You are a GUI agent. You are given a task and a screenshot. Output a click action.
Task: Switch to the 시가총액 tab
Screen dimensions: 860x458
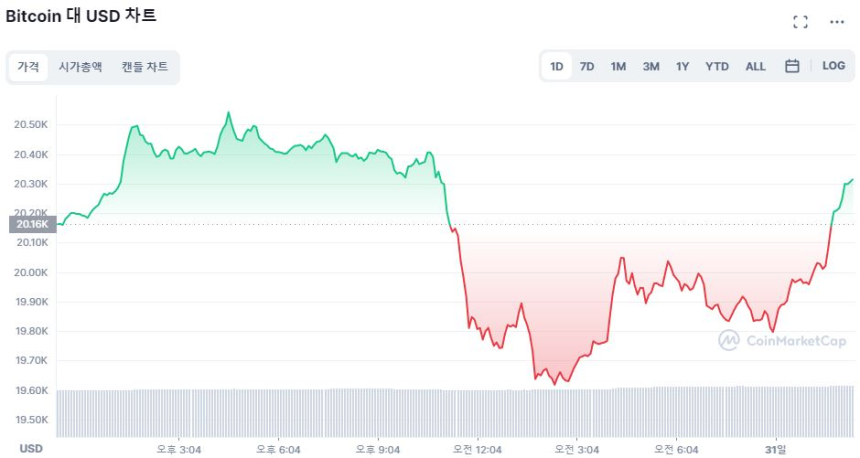pos(80,67)
